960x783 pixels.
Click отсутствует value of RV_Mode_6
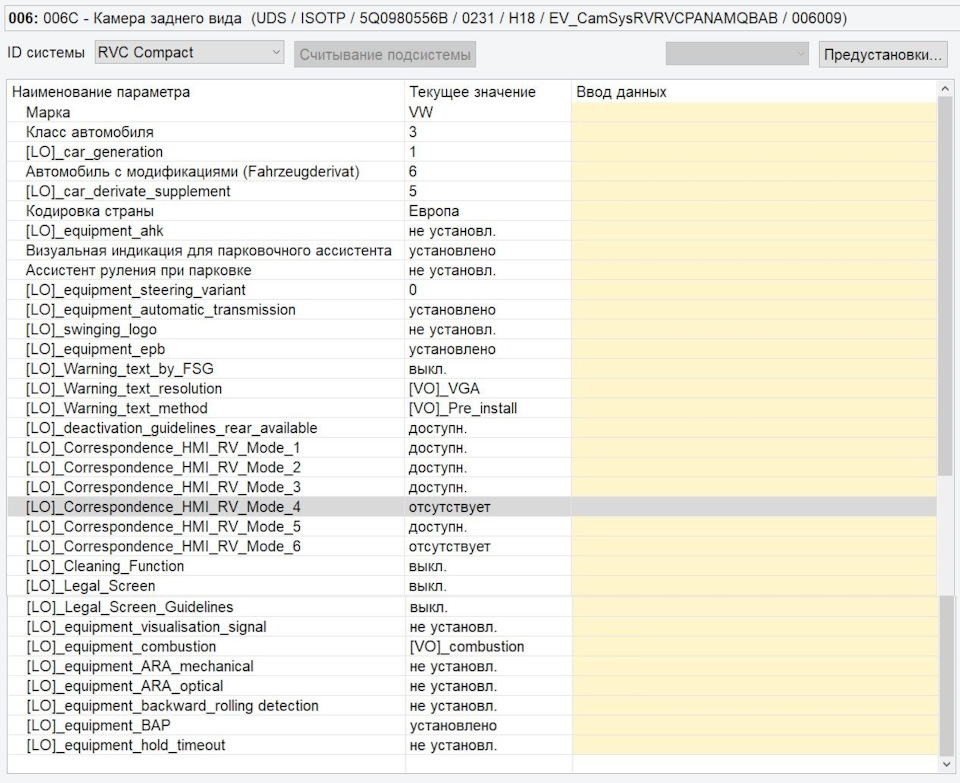coord(449,546)
